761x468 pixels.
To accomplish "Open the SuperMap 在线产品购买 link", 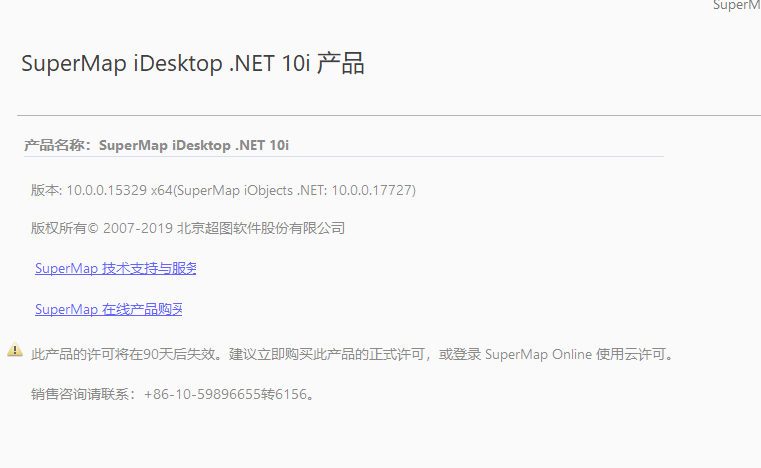I will (109, 309).
